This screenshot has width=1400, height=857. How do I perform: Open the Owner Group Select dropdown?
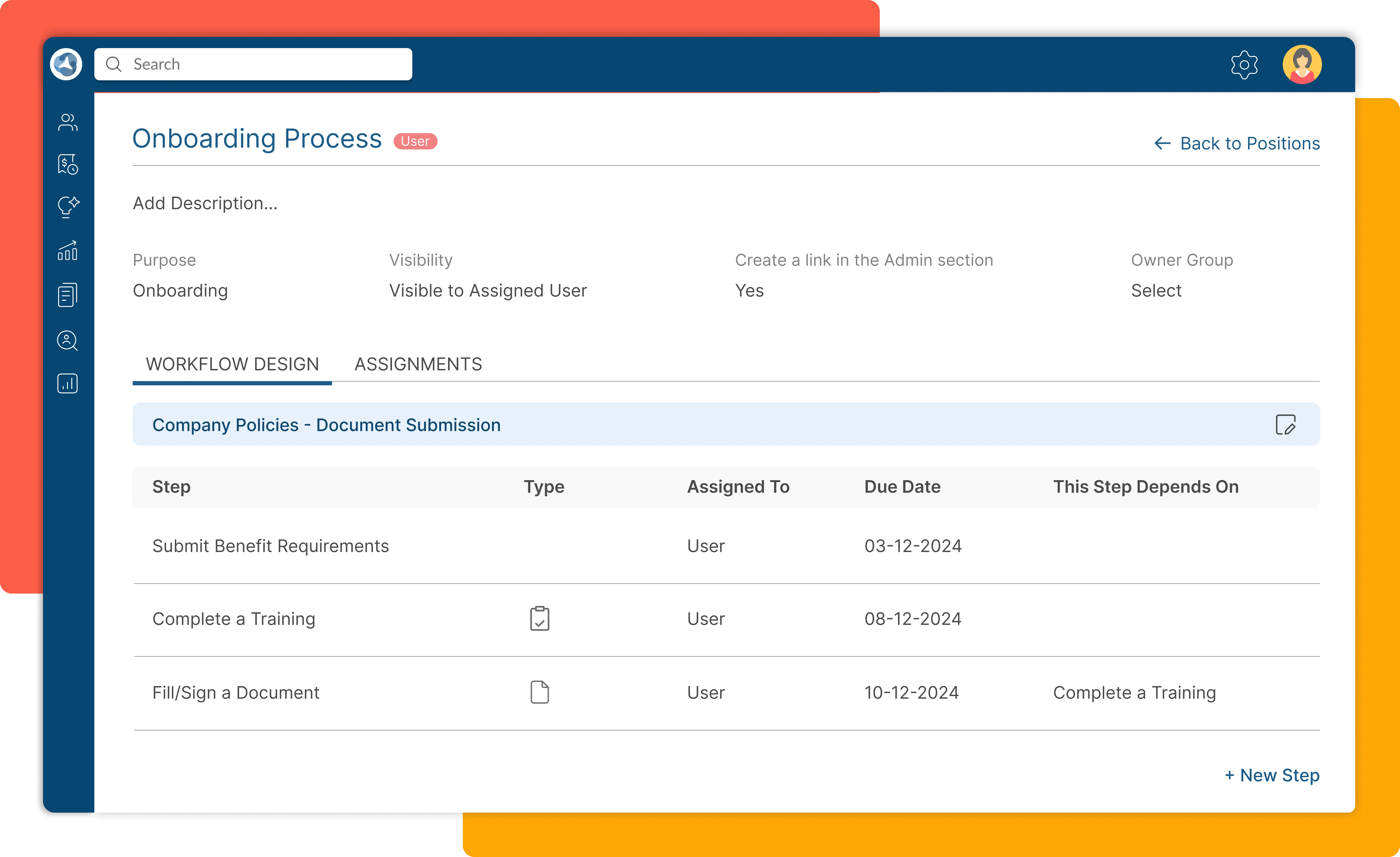1156,290
